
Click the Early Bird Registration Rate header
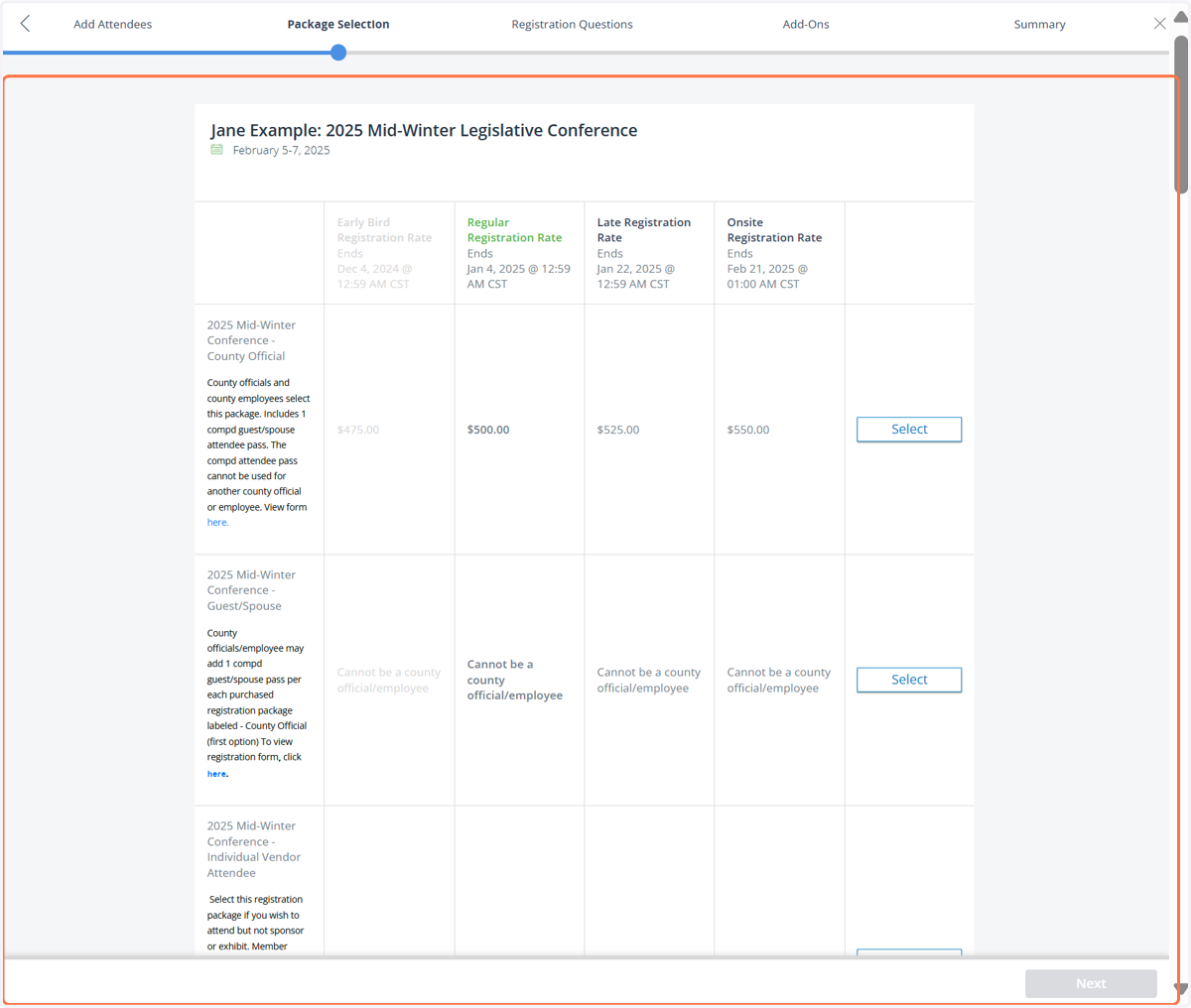tap(384, 230)
